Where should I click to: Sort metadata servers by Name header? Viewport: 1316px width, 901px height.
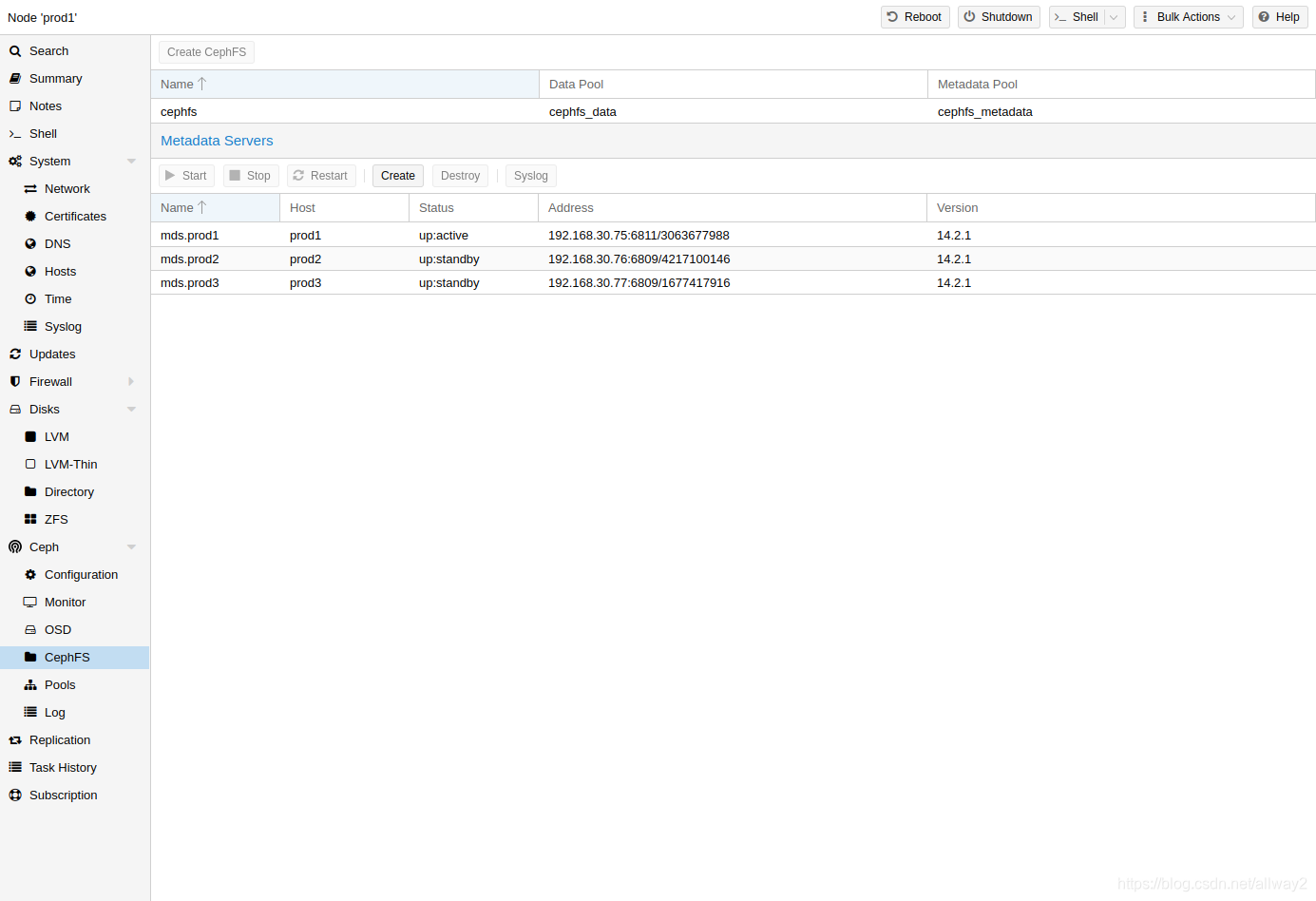pos(215,208)
